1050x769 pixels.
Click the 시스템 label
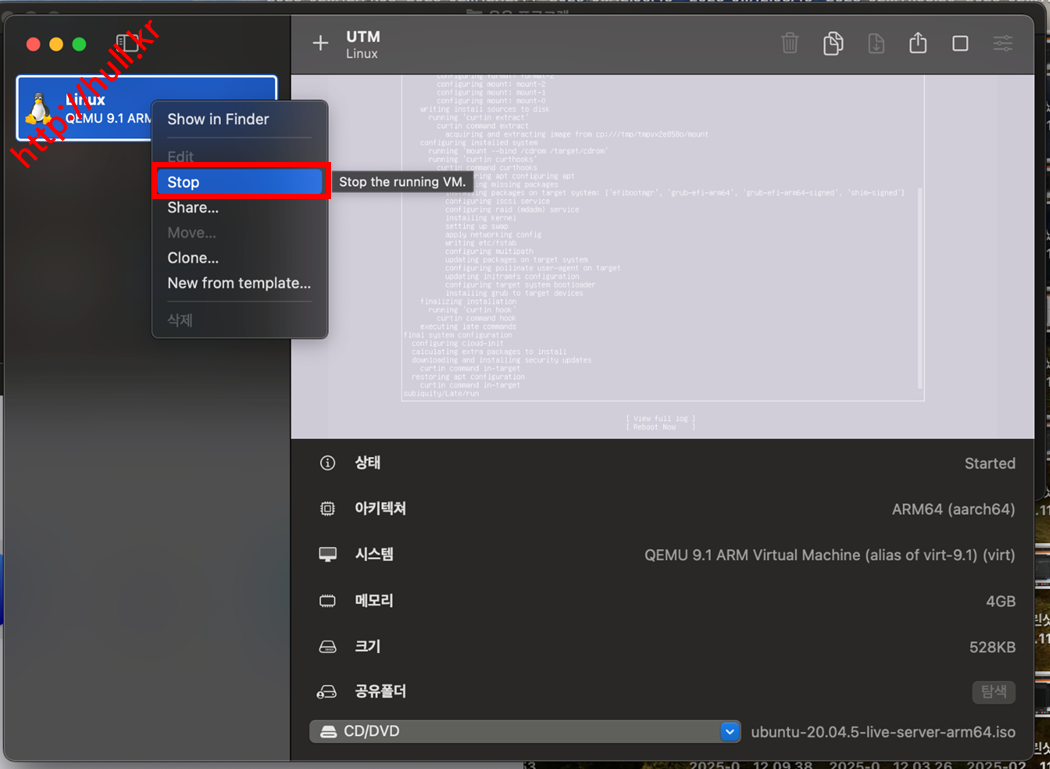click(374, 555)
